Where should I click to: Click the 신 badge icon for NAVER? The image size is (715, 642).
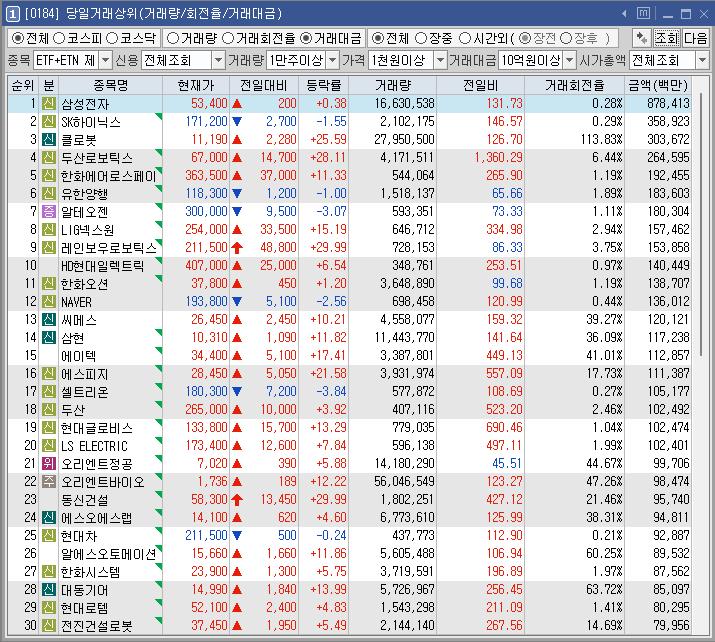click(x=48, y=301)
